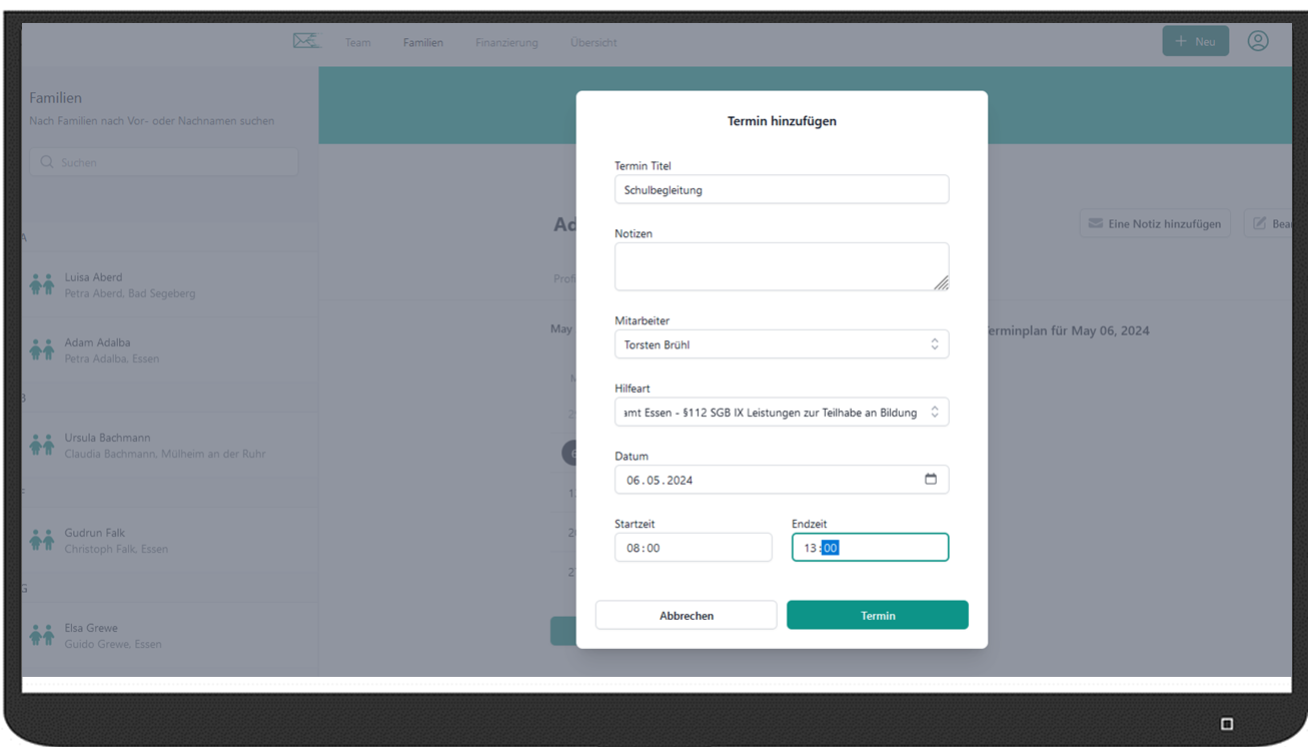Click family icon next to Luisa Aberd
The height and width of the screenshot is (747, 1308).
42,285
